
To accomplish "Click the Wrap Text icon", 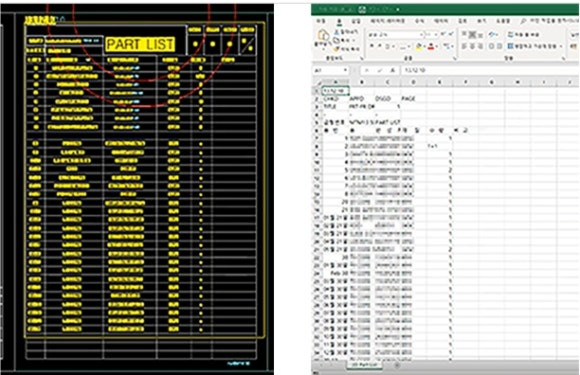I will click(x=510, y=34).
